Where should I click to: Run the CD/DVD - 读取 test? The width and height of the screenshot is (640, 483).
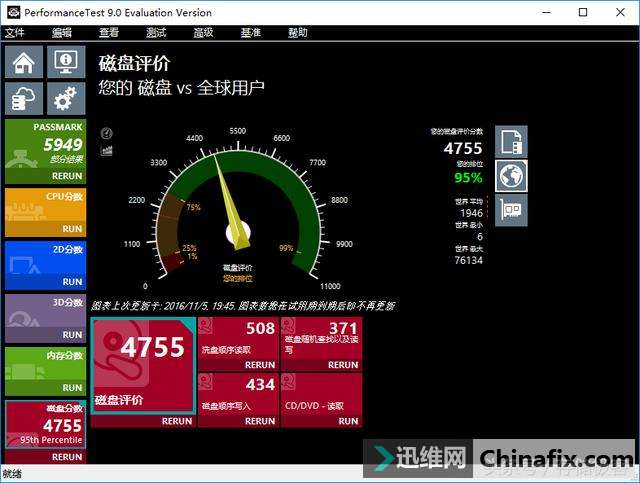[348, 421]
